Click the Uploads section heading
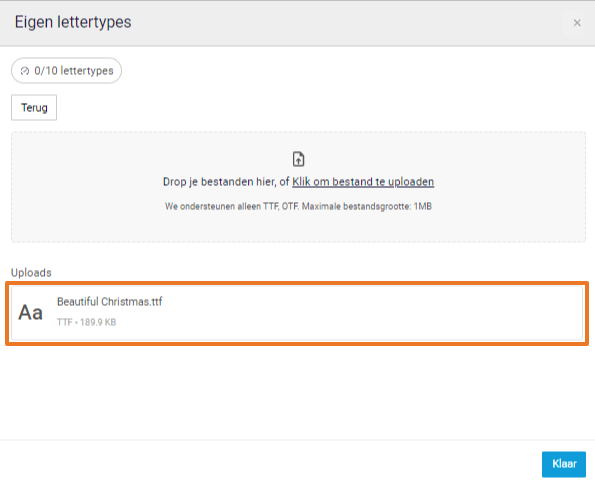Image resolution: width=595 pixels, height=487 pixels. click(31, 273)
